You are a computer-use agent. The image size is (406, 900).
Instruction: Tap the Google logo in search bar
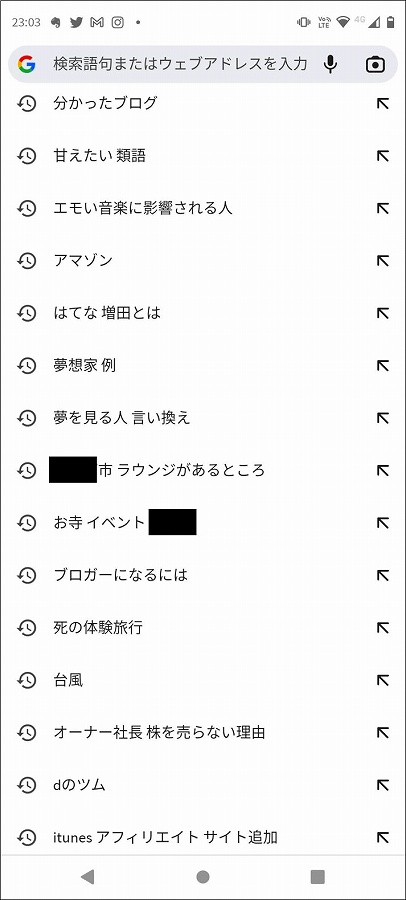pos(26,64)
